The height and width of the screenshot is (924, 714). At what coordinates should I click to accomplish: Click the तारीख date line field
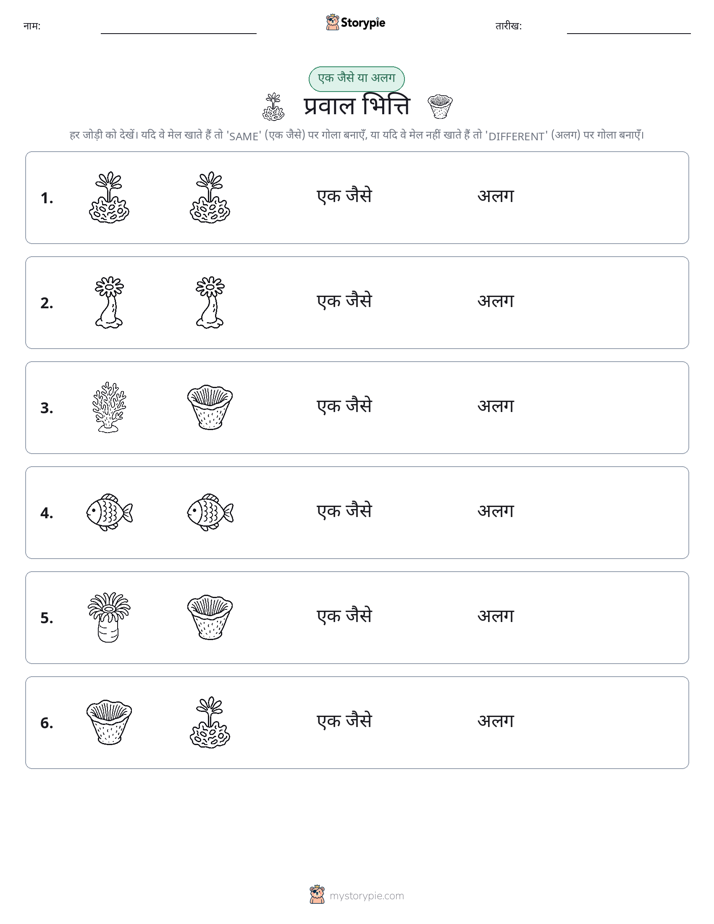click(629, 27)
